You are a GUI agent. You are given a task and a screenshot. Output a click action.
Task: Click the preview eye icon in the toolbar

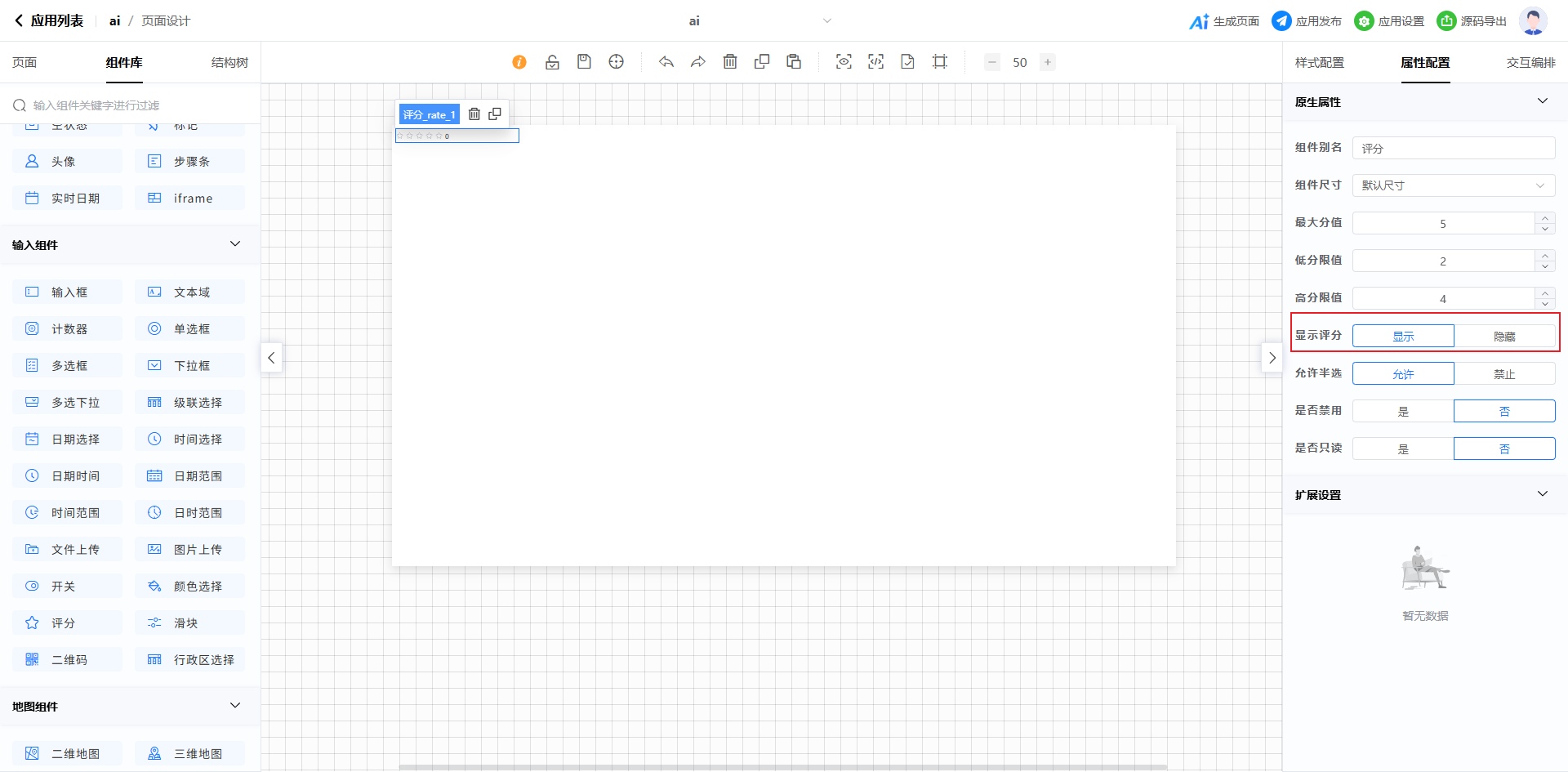pos(844,62)
